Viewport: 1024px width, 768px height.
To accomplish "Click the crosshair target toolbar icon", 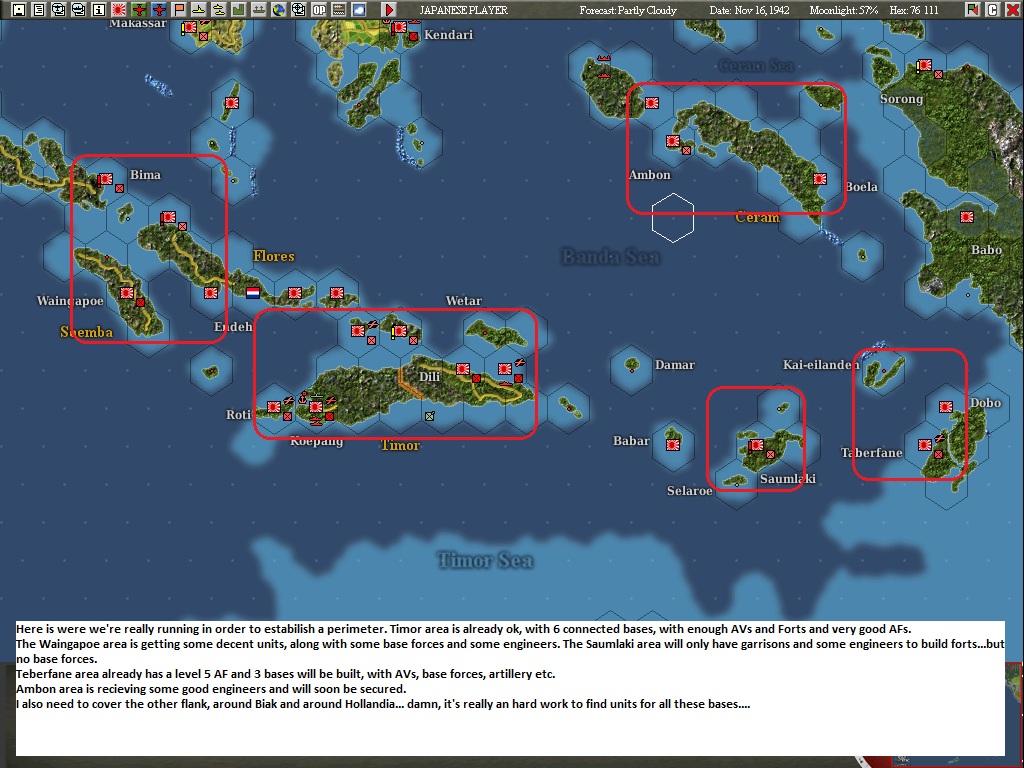I will (298, 10).
